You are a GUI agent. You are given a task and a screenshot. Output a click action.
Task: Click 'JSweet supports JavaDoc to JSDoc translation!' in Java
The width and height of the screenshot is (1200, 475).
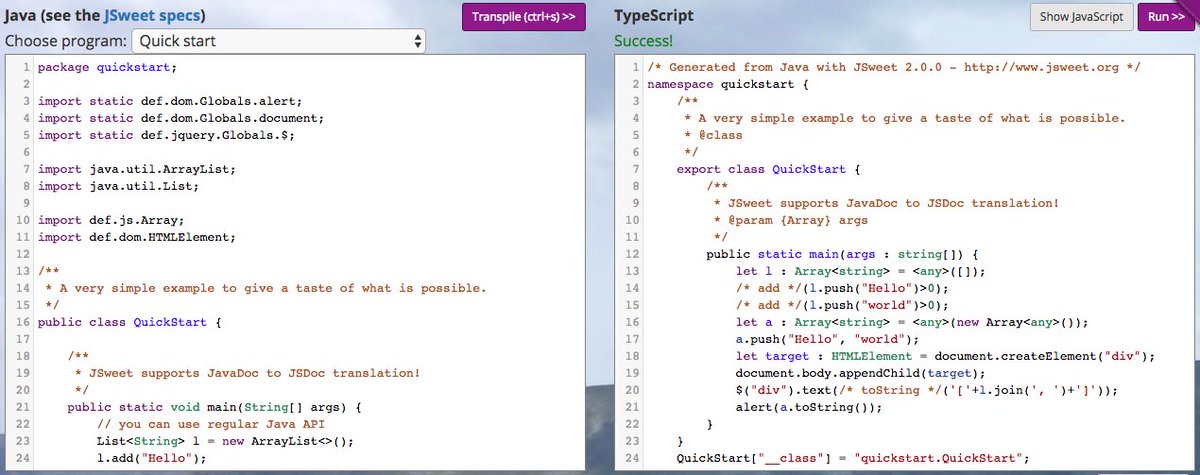tap(247, 373)
